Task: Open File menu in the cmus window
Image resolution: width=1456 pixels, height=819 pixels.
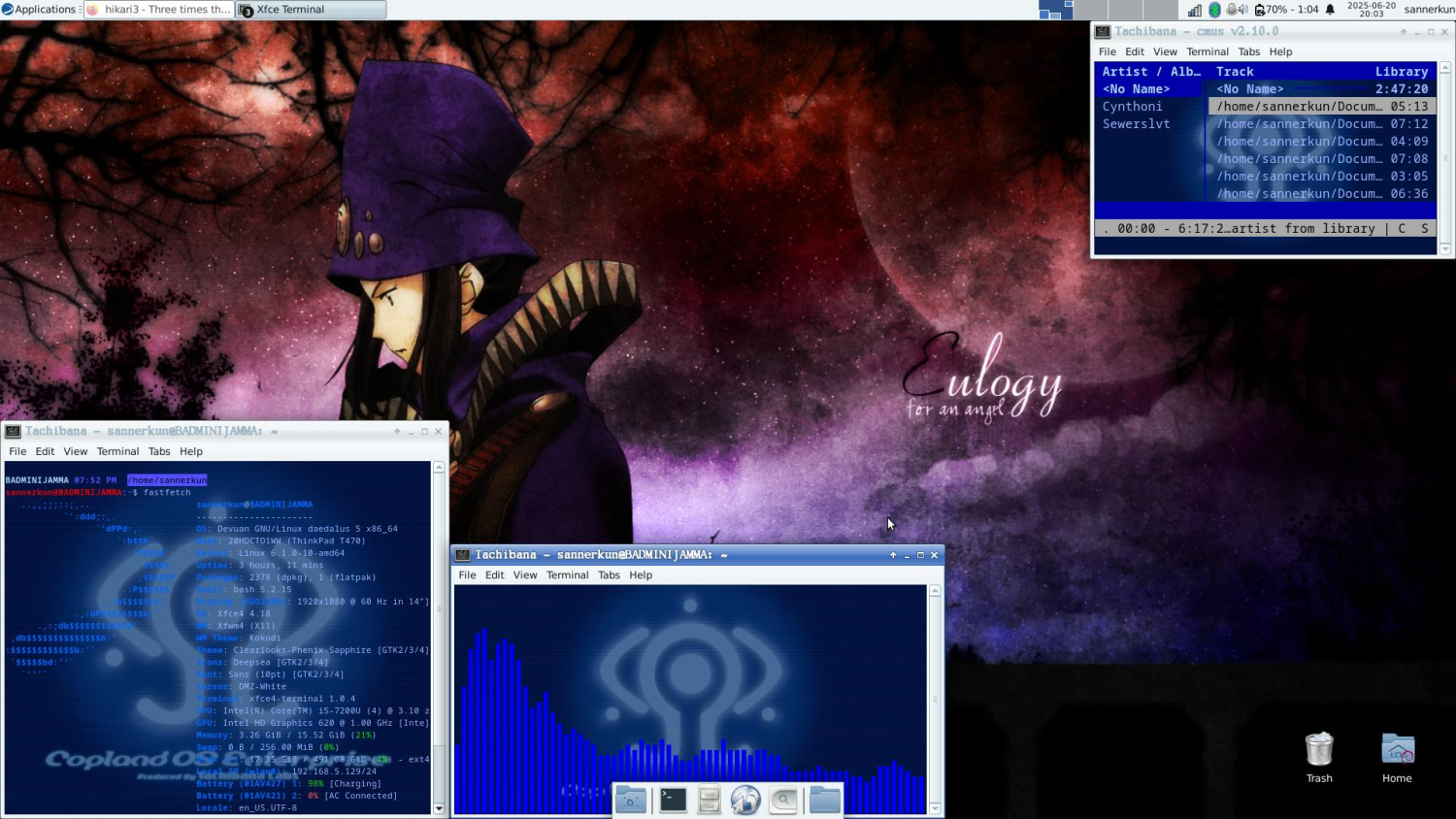Action: click(x=1108, y=51)
